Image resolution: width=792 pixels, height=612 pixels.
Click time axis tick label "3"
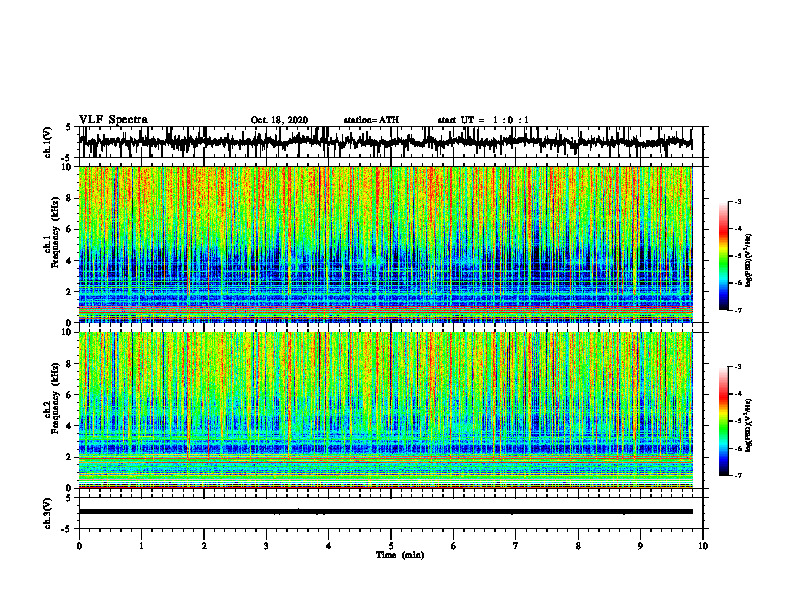tap(266, 546)
